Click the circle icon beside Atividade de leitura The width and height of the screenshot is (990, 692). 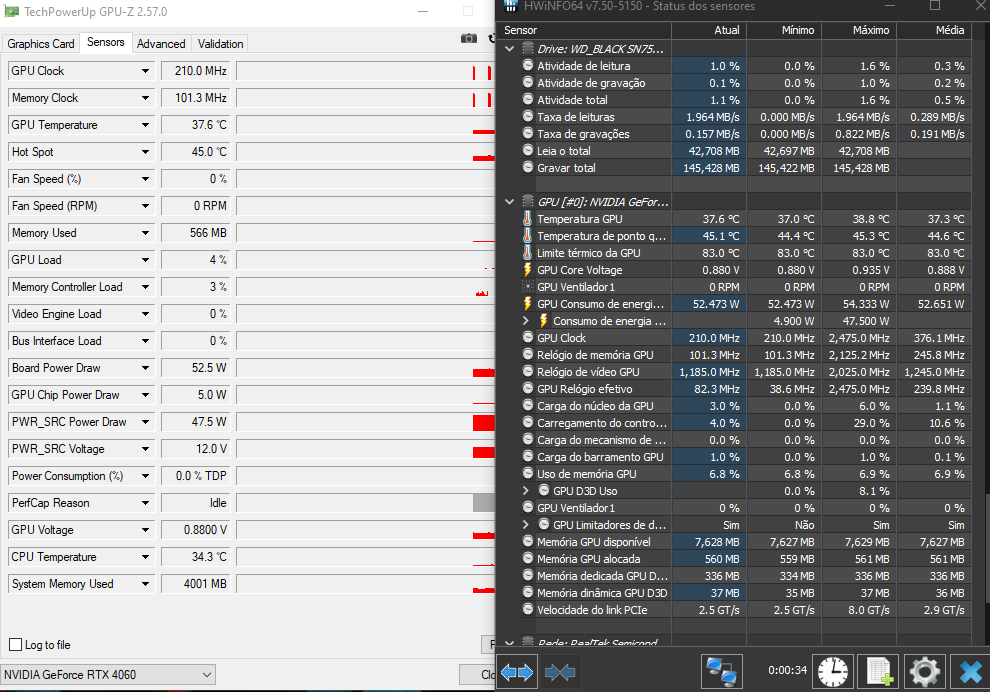(x=528, y=65)
